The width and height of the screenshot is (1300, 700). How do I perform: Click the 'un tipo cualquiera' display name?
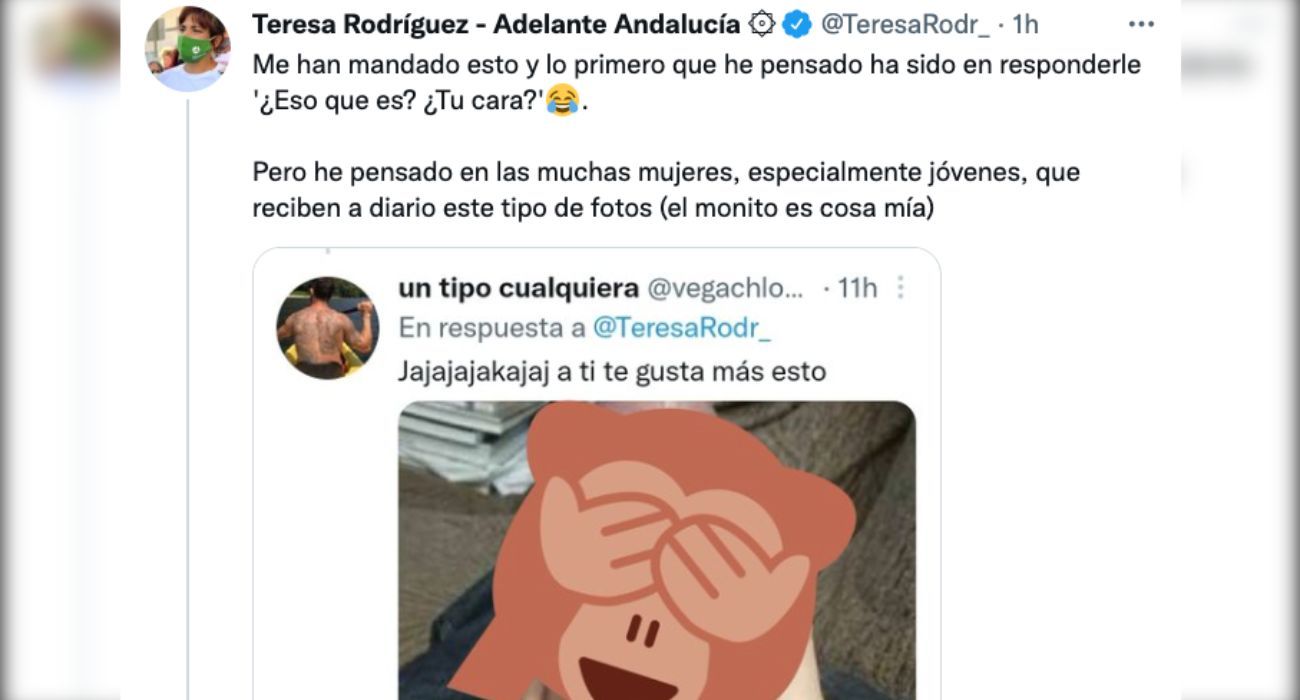coord(518,289)
